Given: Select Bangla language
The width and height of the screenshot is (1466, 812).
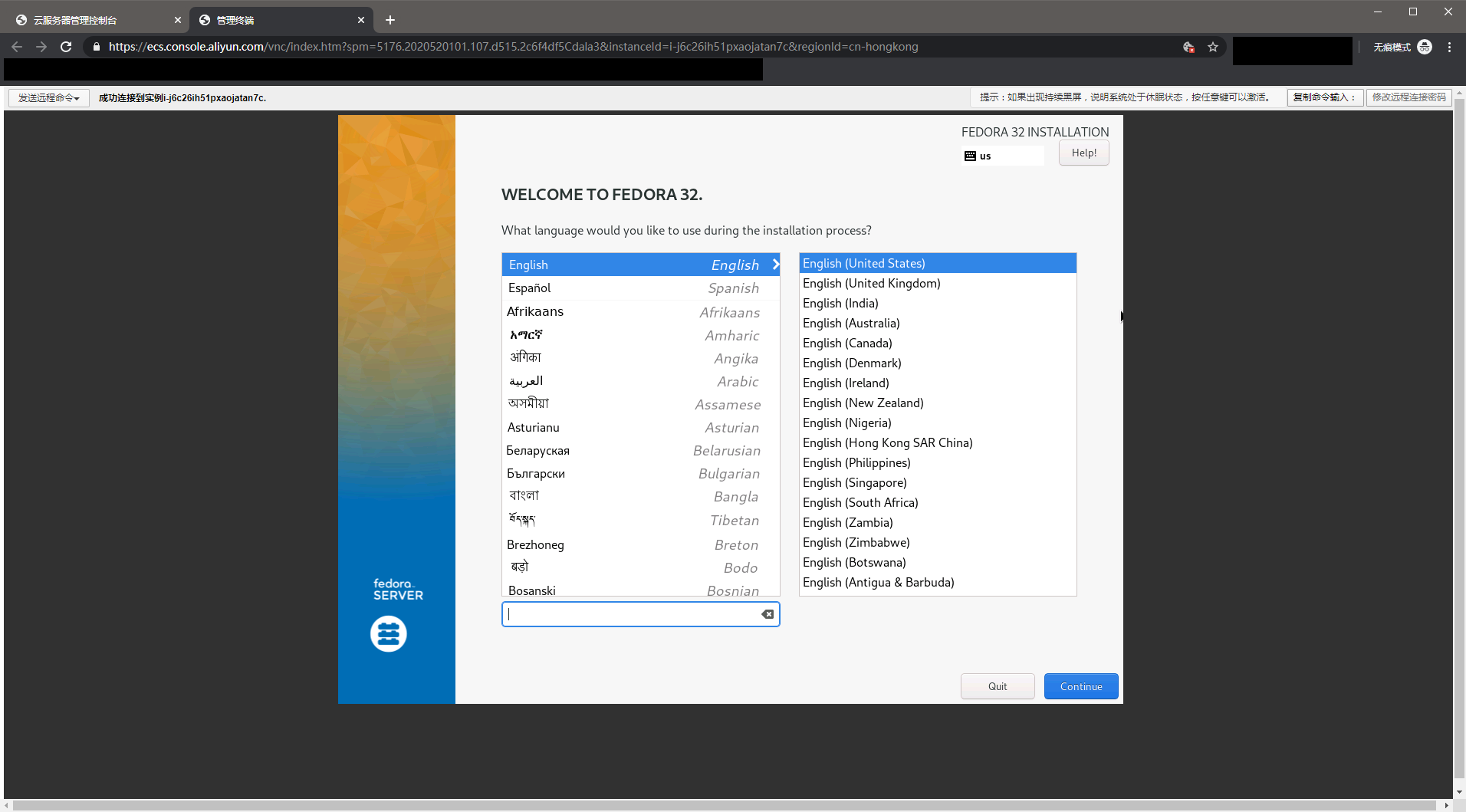Looking at the screenshot, I should pos(641,496).
